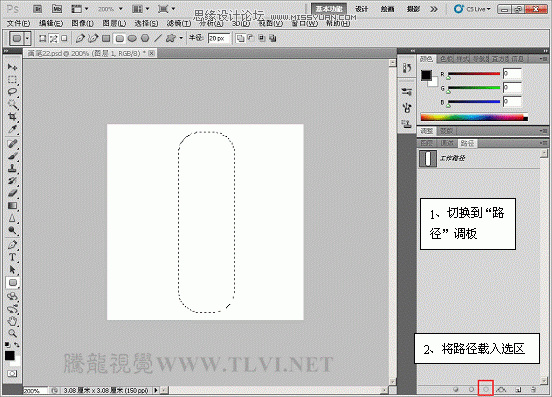Select the Healing Brush tool

12,144
